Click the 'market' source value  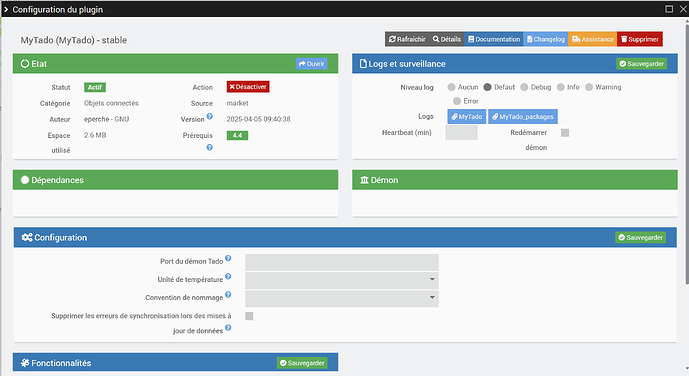(x=238, y=103)
